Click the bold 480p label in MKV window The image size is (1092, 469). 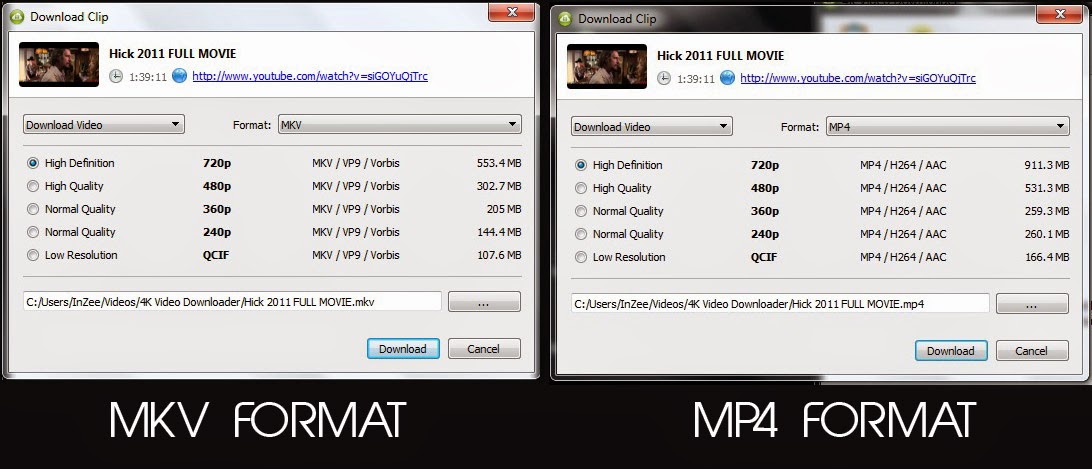click(217, 186)
